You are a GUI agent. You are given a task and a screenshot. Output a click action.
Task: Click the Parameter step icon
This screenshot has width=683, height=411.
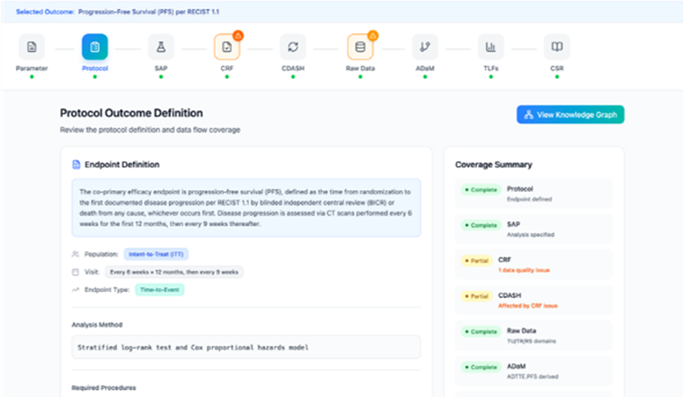31,47
